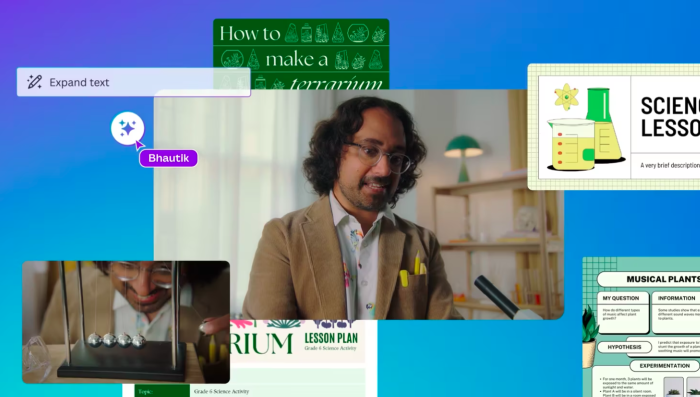The image size is (700, 397).
Task: Select the Newton's cradle video thumbnail
Action: pyautogui.click(x=126, y=322)
